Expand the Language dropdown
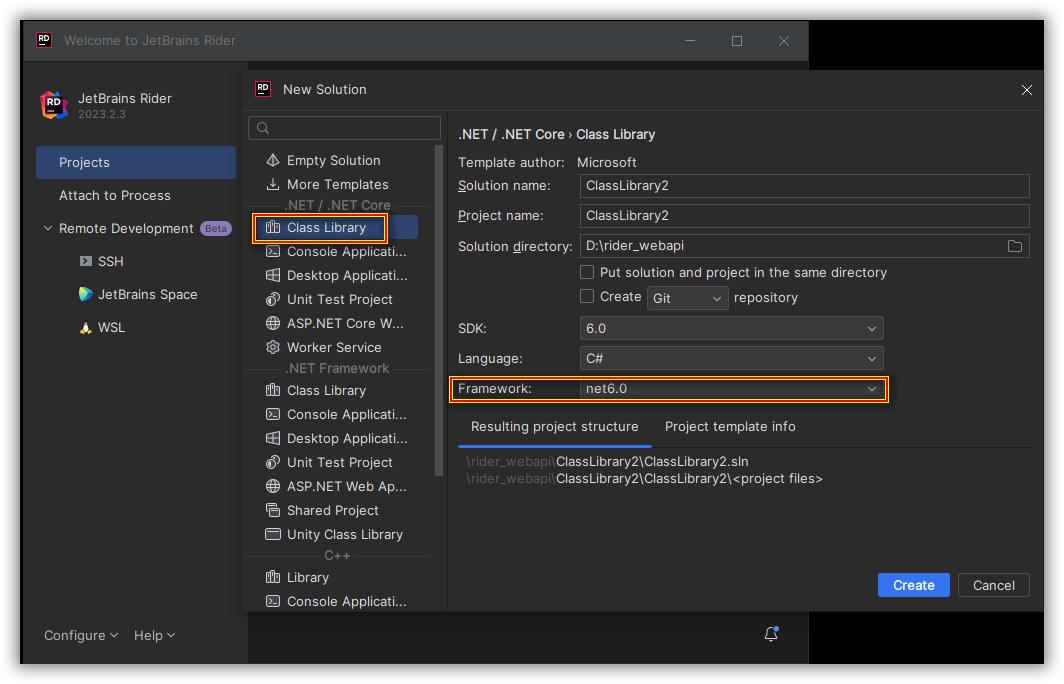The height and width of the screenshot is (684, 1064). 731,358
